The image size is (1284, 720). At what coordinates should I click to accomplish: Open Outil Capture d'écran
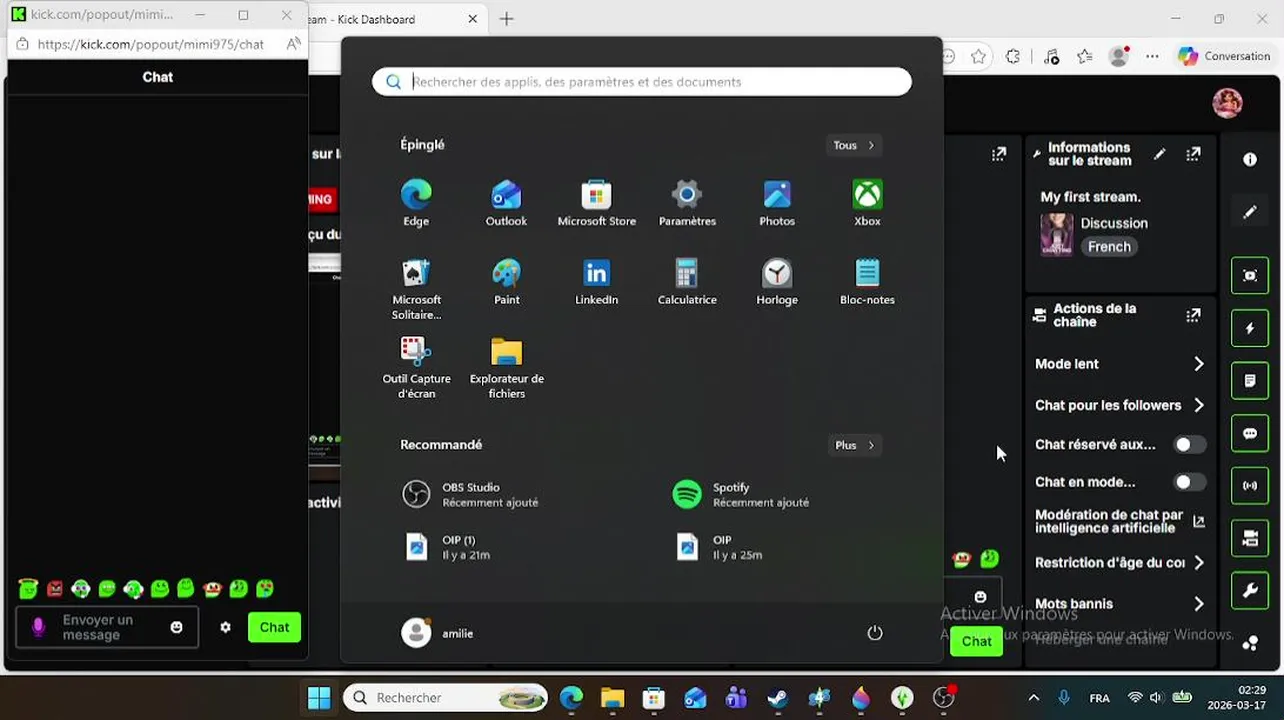[x=416, y=367]
